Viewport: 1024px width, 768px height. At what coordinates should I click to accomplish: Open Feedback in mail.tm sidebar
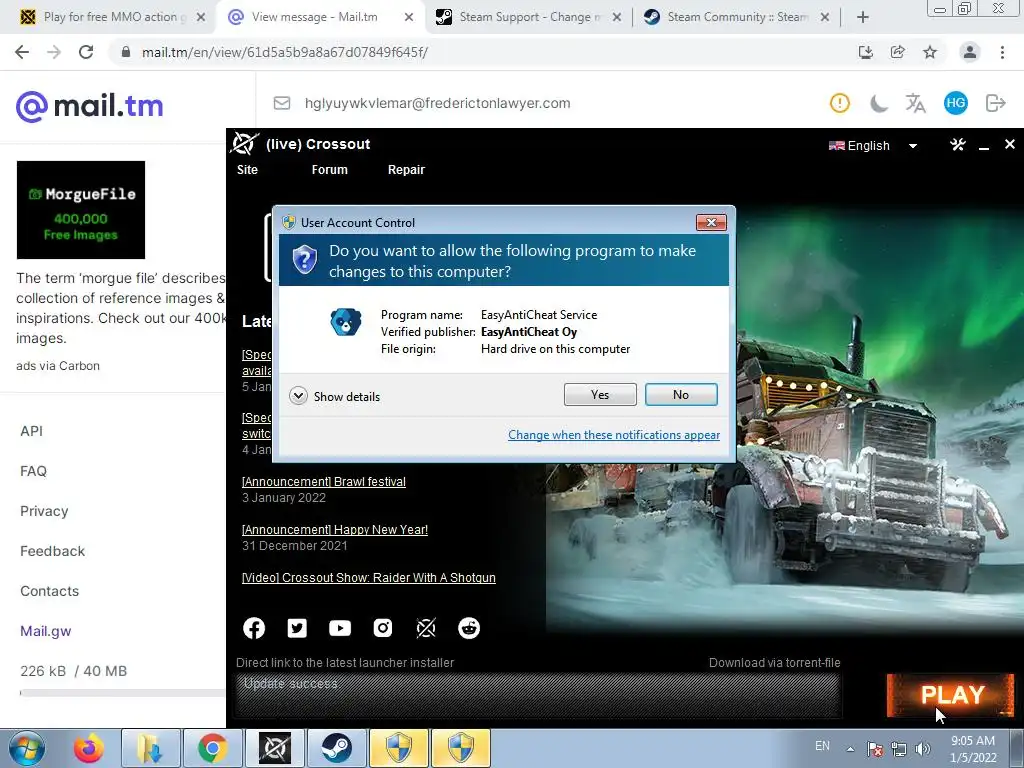(52, 551)
